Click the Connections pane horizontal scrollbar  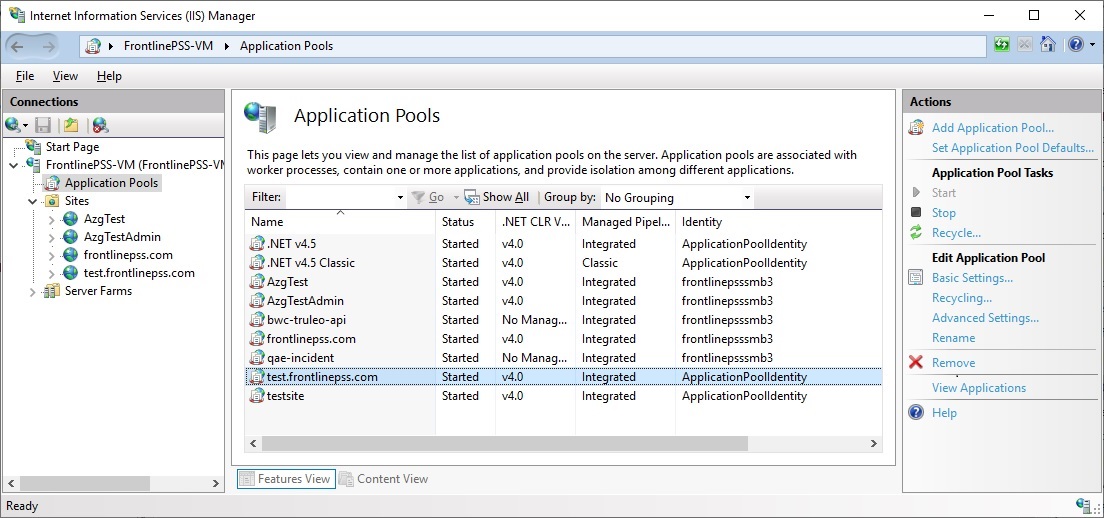click(85, 483)
